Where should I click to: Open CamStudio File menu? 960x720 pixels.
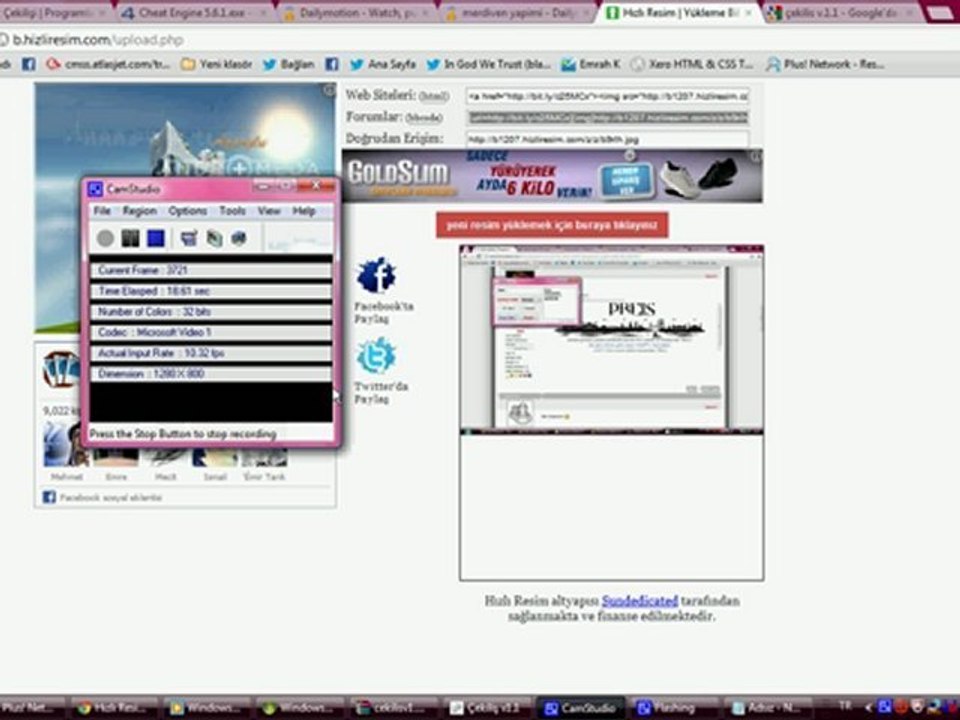pos(102,211)
